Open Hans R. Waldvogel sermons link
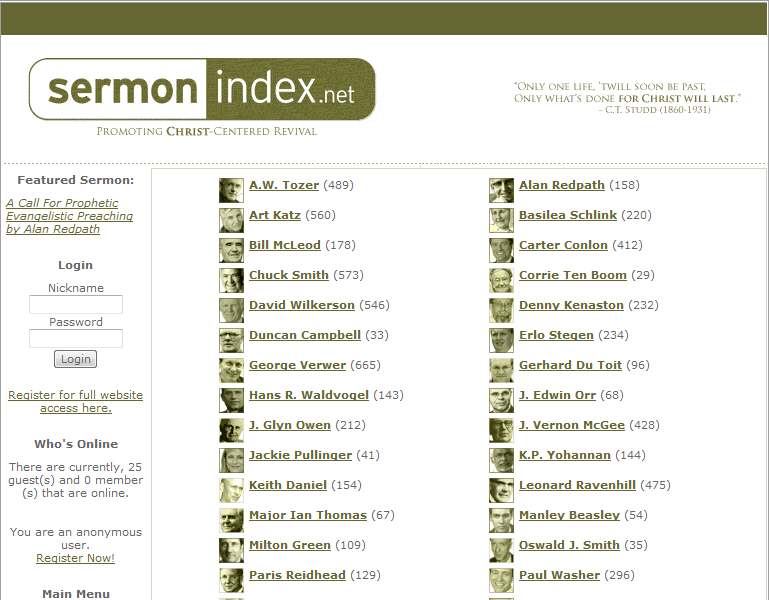 click(308, 394)
